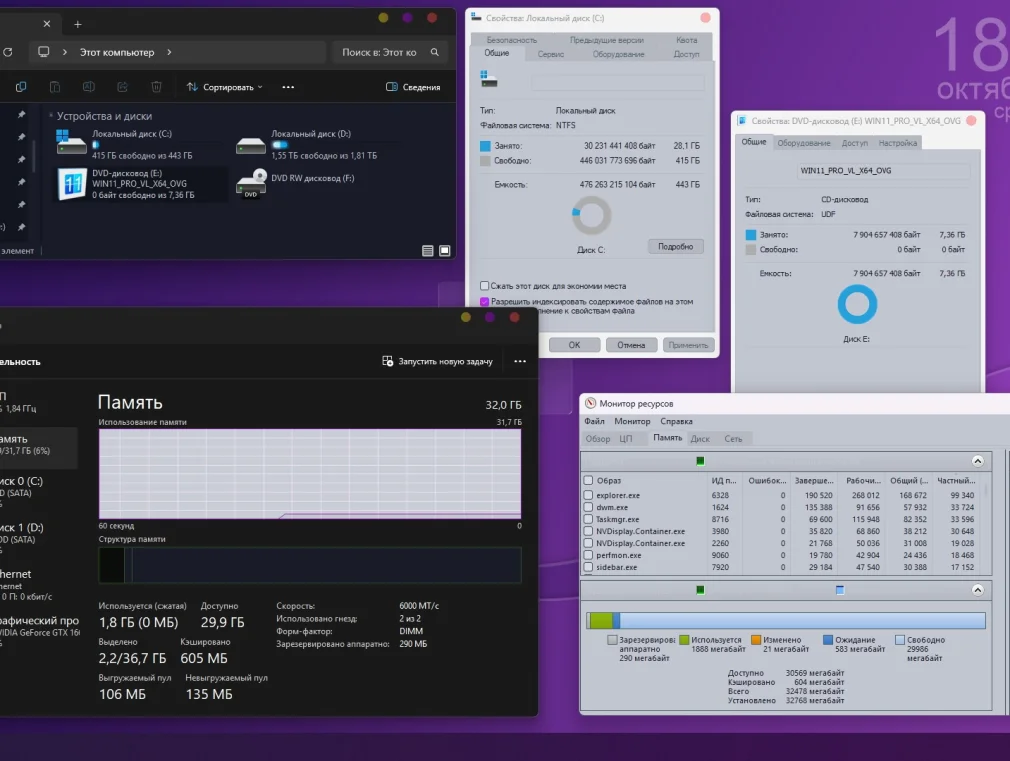The image size is (1010, 761).
Task: Collapse the physical memory section chevron
Action: pyautogui.click(x=977, y=590)
